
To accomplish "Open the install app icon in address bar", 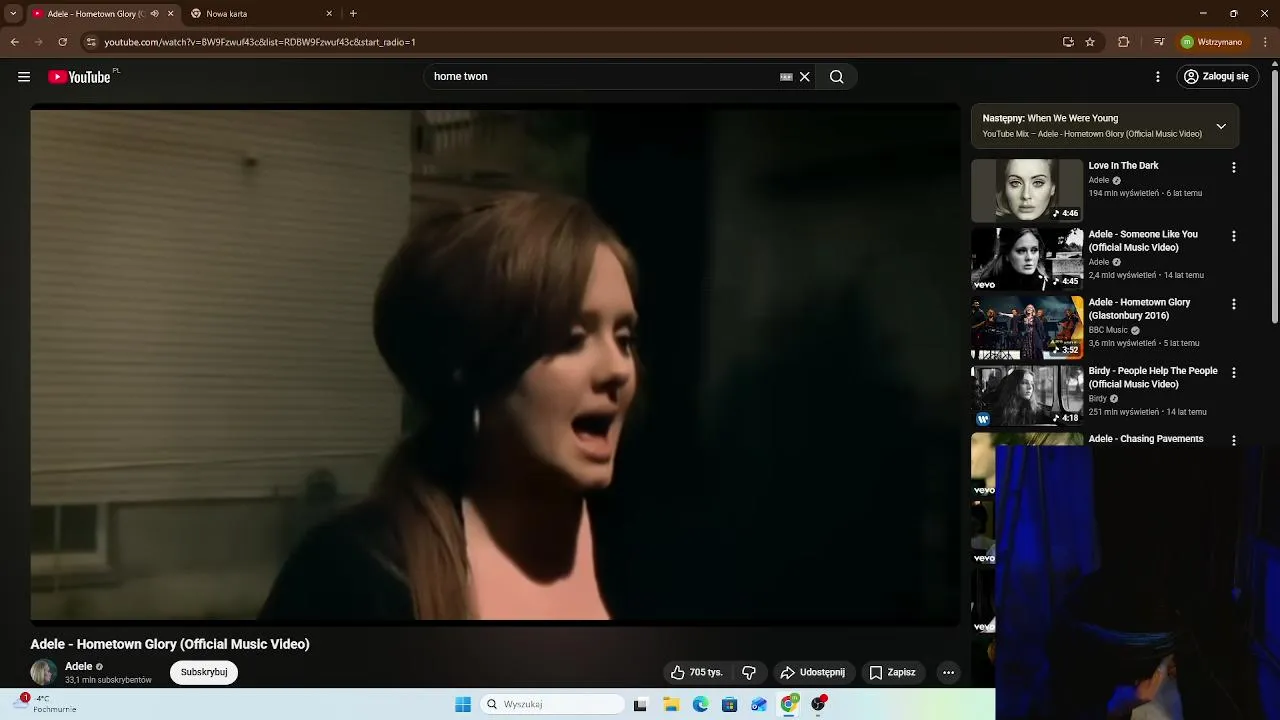I will [1068, 42].
